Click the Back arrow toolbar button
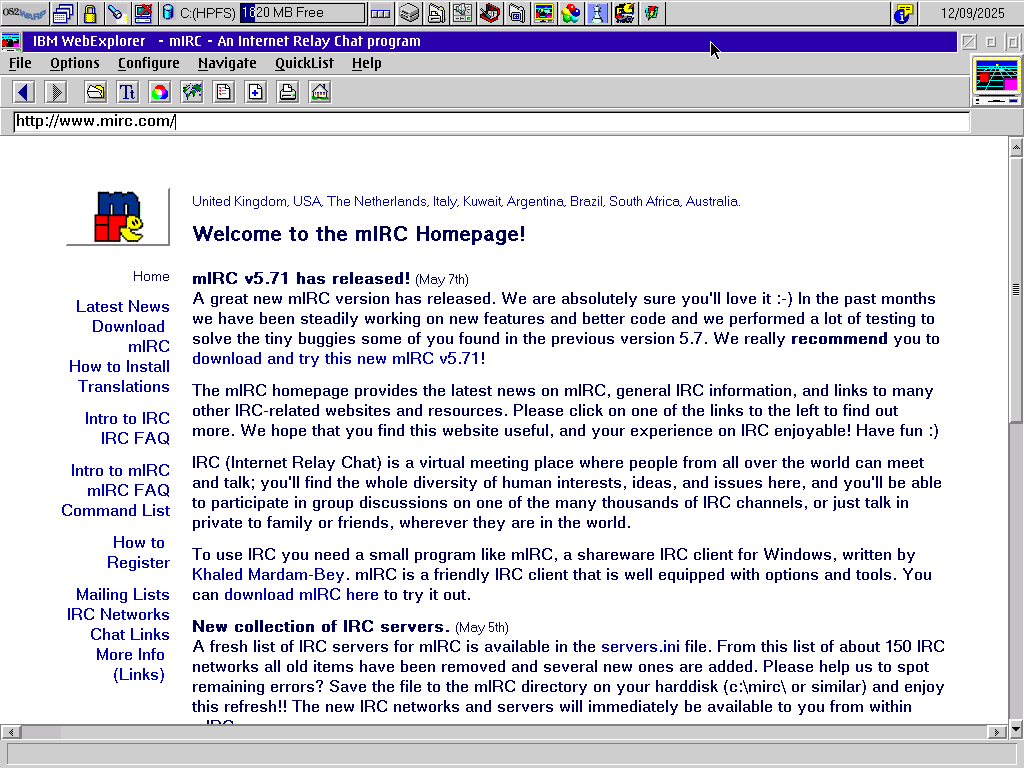1024x768 pixels. 24,92
